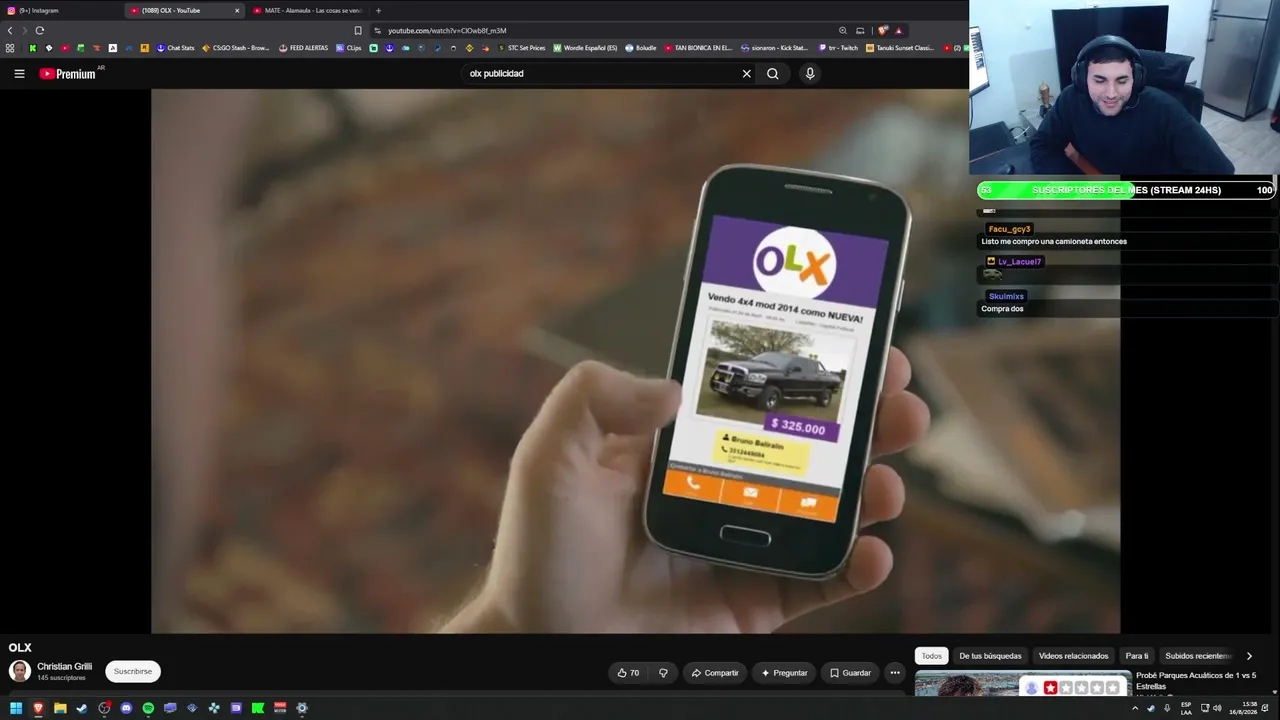Open Brave Shields icon

(882, 30)
